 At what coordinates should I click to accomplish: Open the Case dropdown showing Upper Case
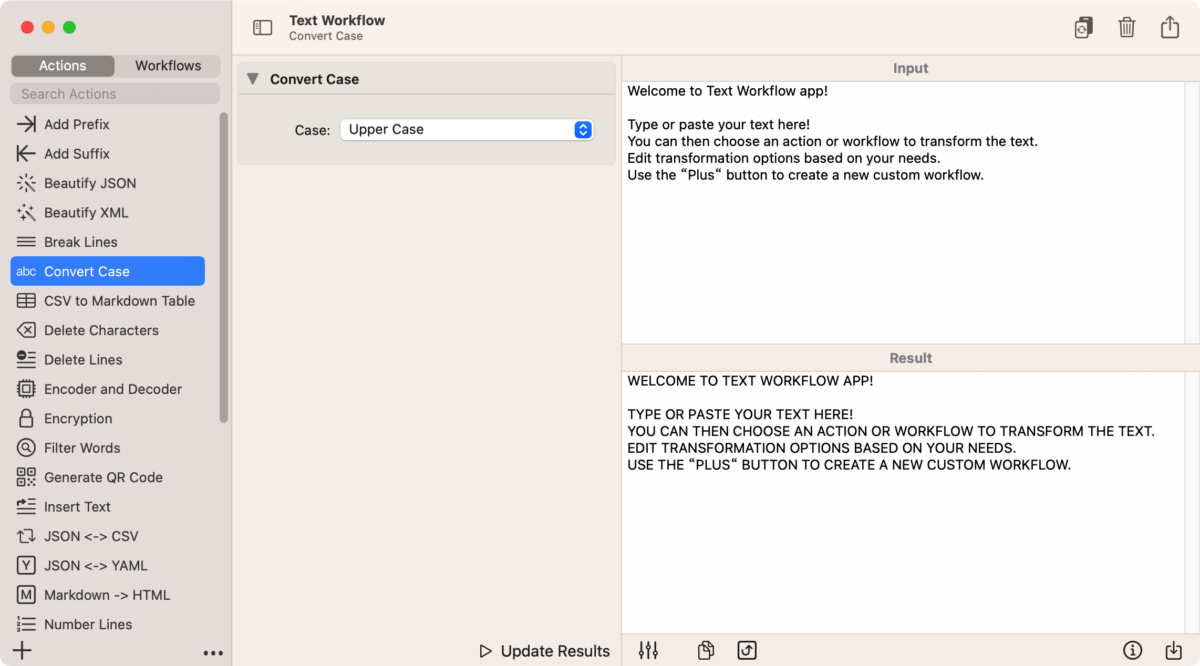[x=467, y=130]
